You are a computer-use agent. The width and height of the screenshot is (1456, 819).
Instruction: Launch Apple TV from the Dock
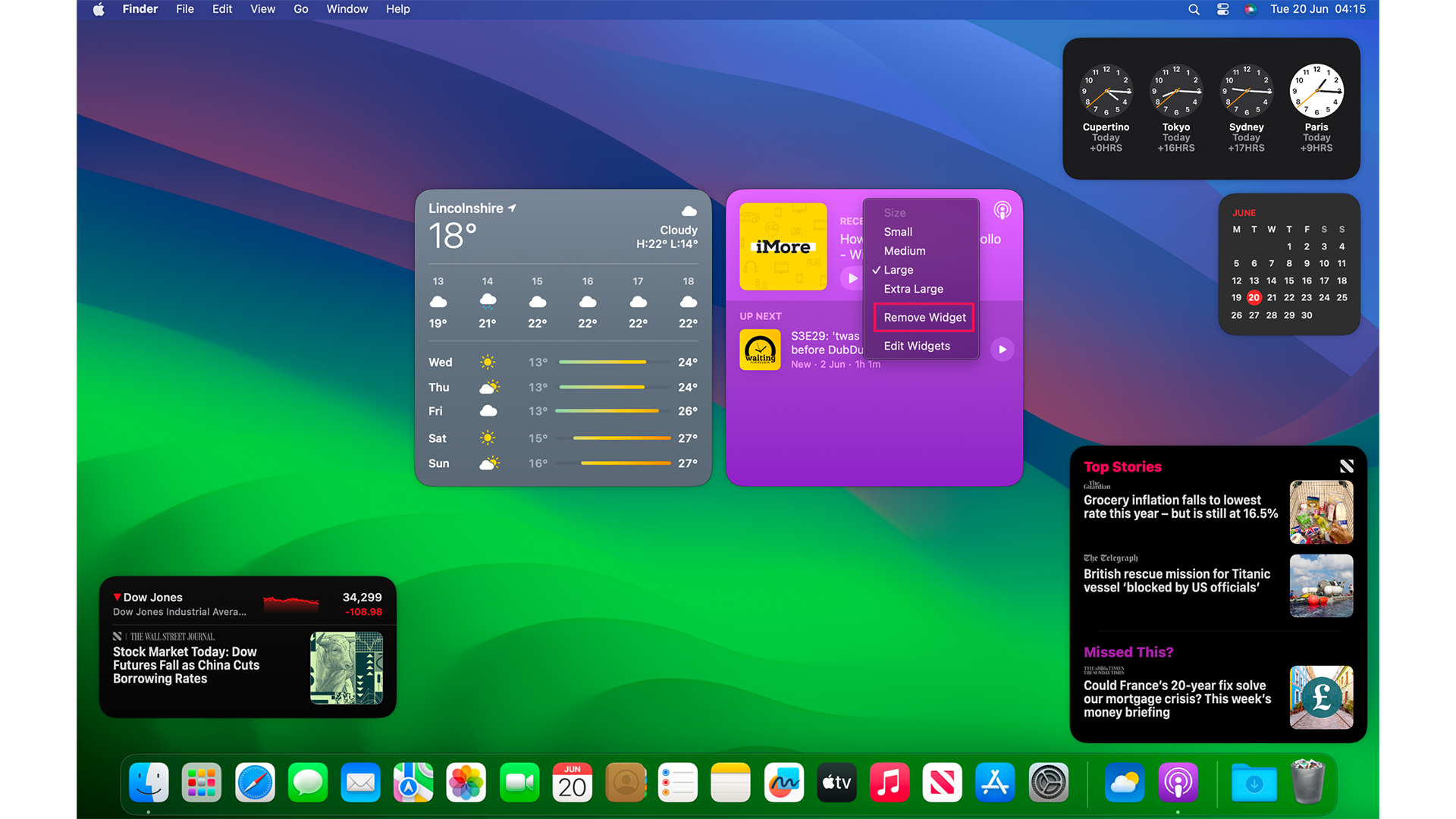click(x=837, y=783)
